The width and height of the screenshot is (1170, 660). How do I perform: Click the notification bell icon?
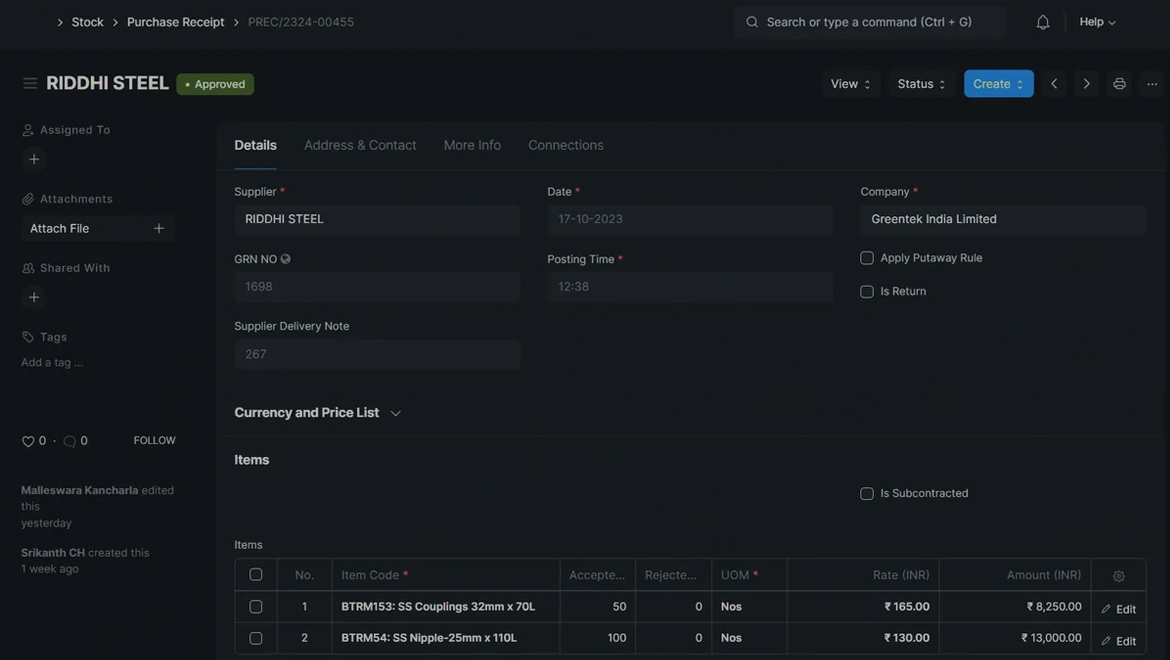tap(1043, 22)
